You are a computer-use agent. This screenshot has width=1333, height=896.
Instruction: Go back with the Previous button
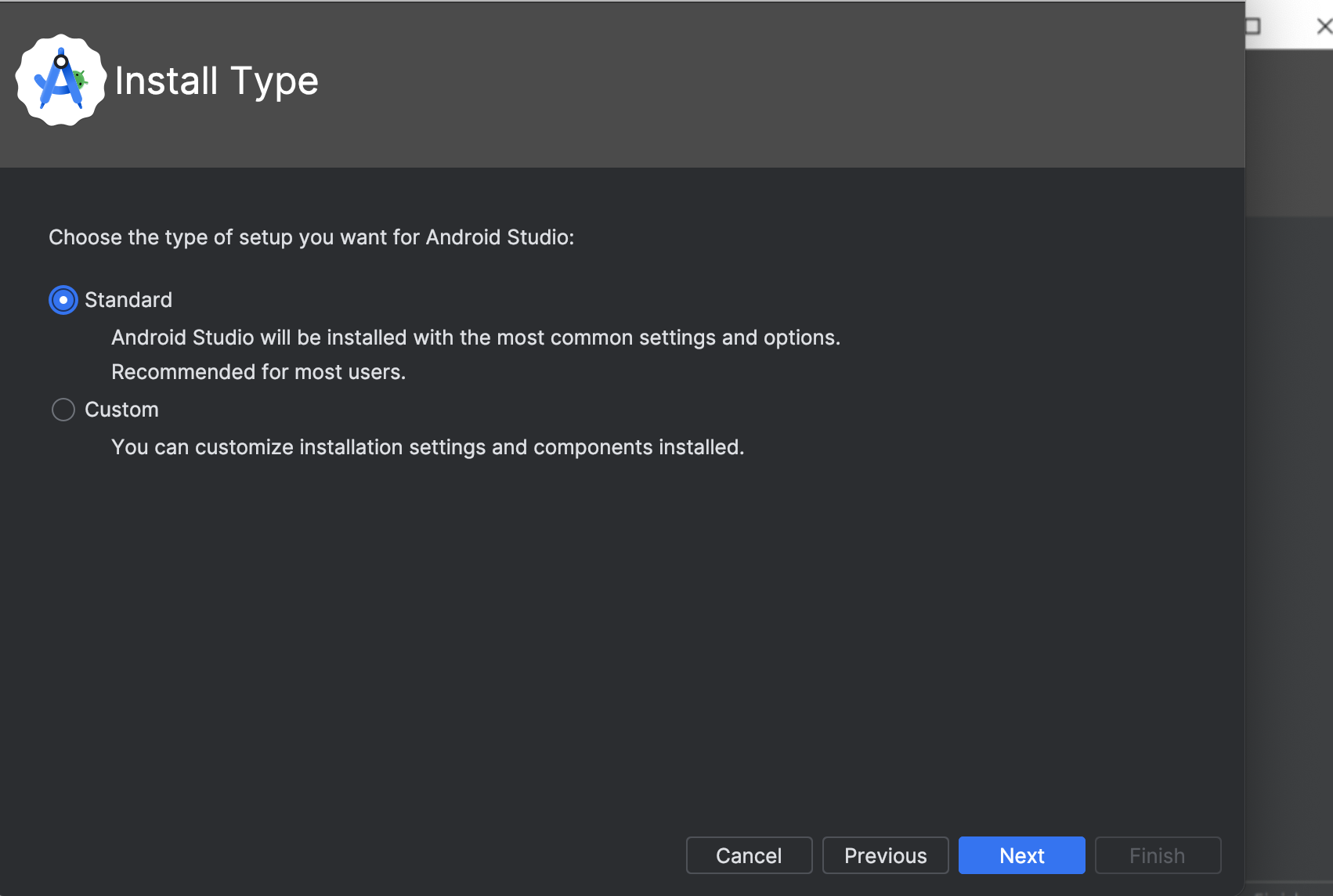(x=885, y=855)
